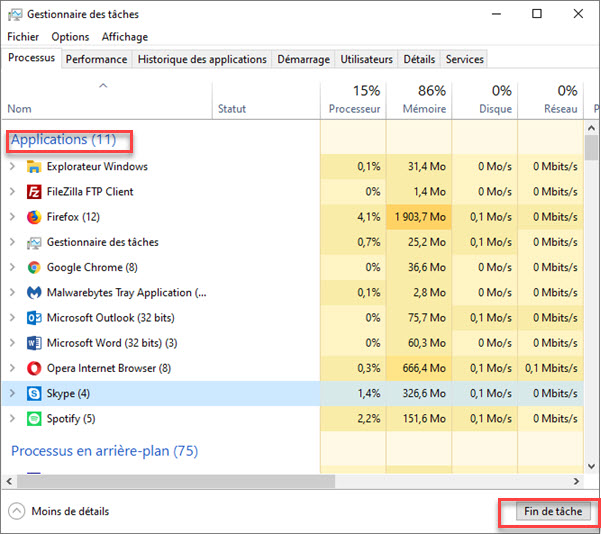Expand the Google Chrome (8) group

tap(12, 268)
